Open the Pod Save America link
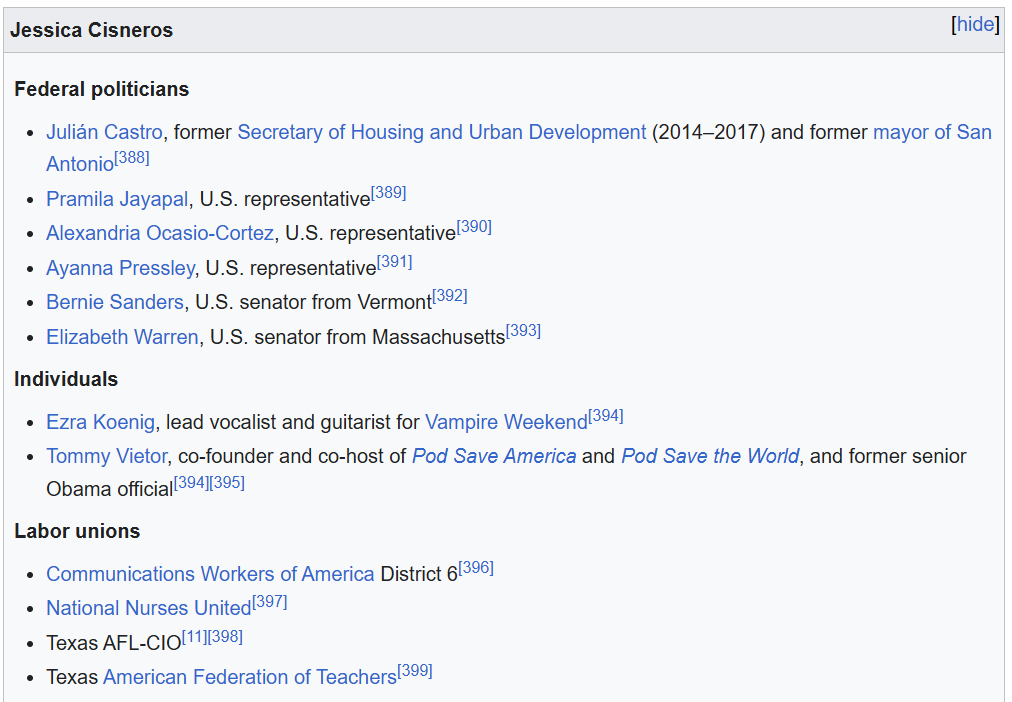Viewport: 1012px width, 702px height. (x=494, y=457)
